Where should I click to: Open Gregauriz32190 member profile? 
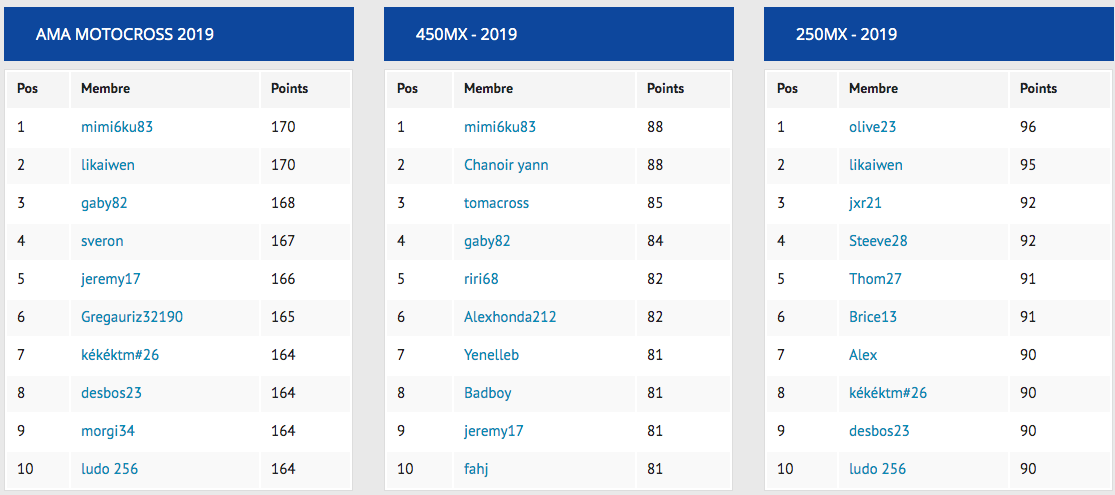click(131, 317)
